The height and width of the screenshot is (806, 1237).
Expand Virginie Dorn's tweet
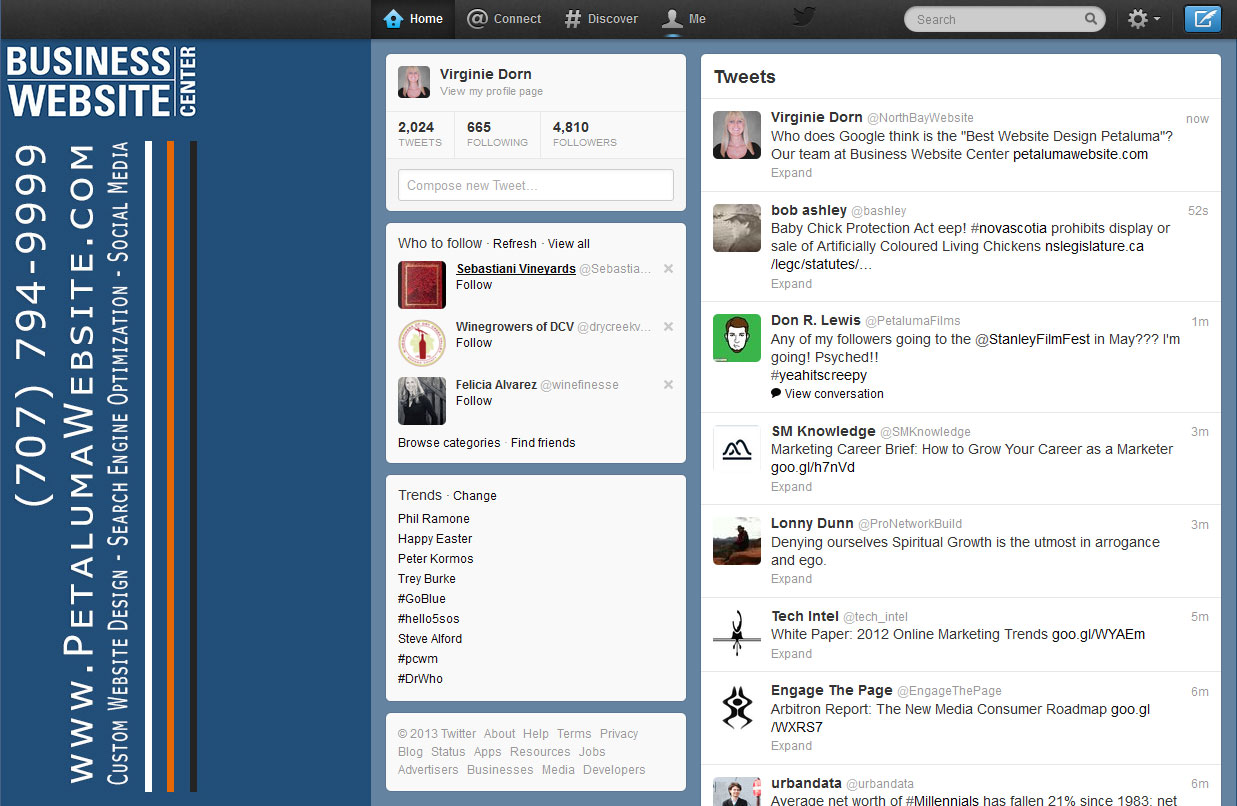pos(791,173)
